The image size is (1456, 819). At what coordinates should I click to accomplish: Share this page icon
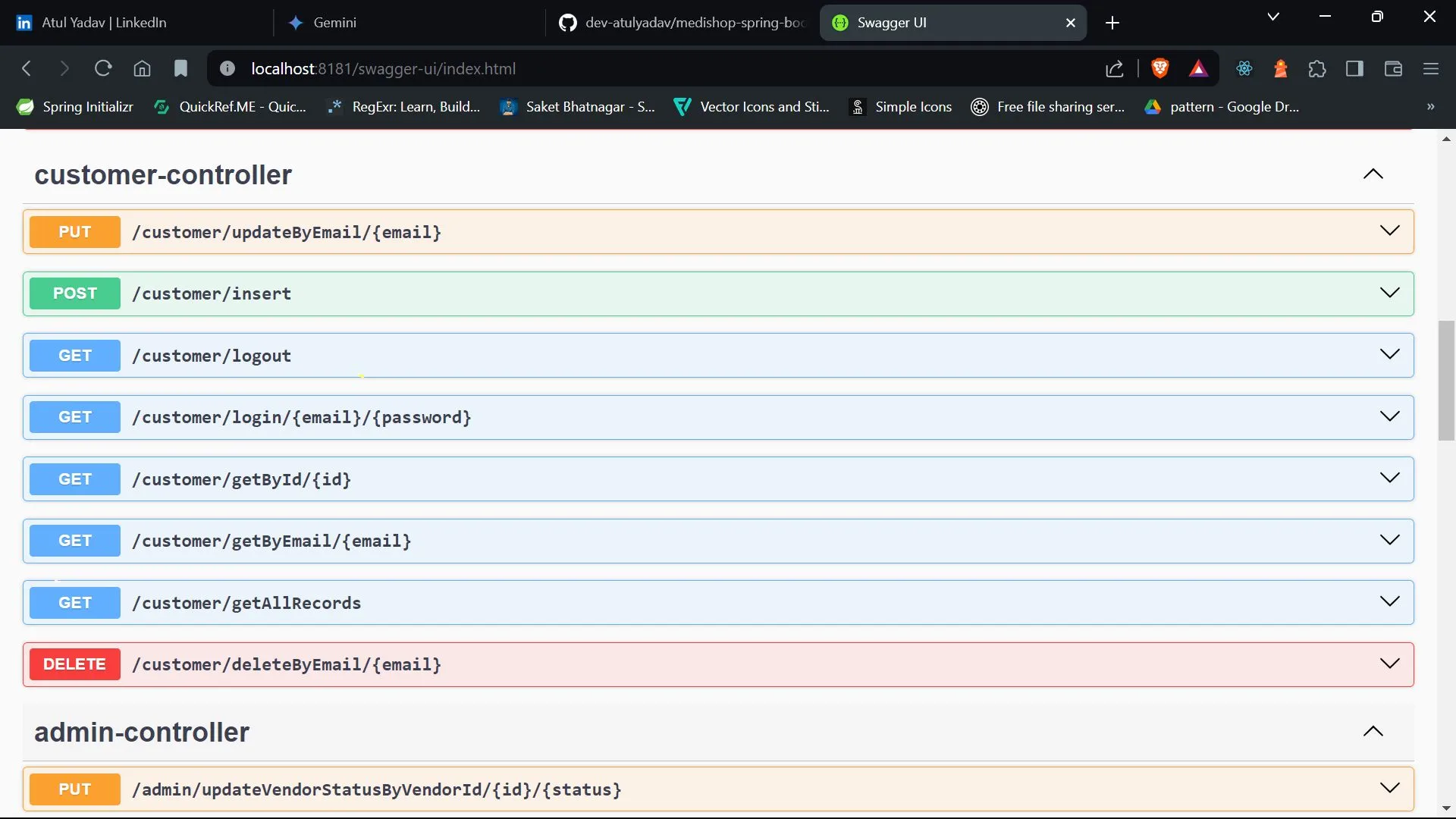(1114, 69)
